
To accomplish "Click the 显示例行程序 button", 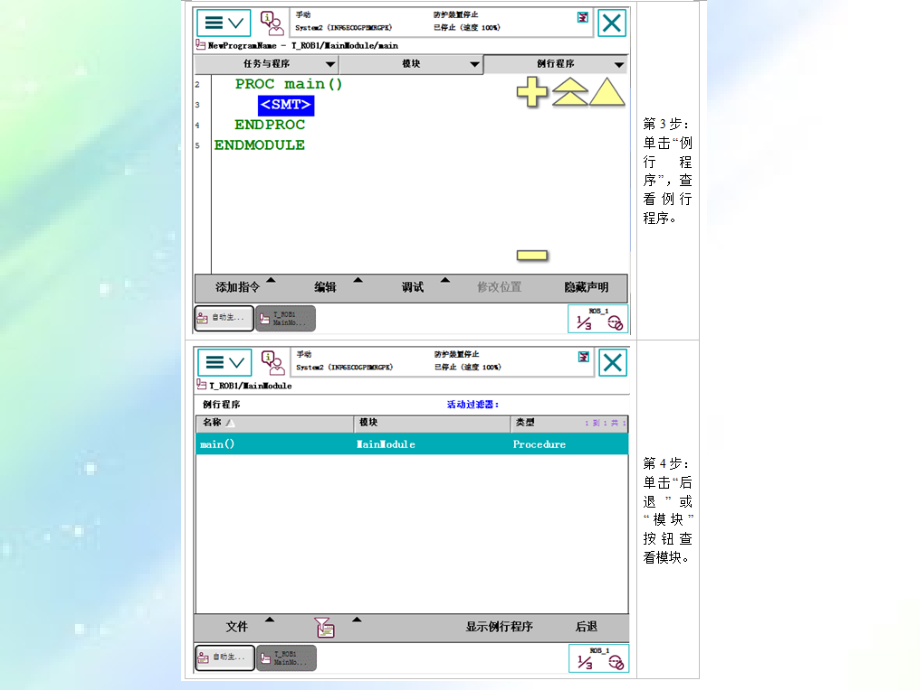I will (x=499, y=627).
